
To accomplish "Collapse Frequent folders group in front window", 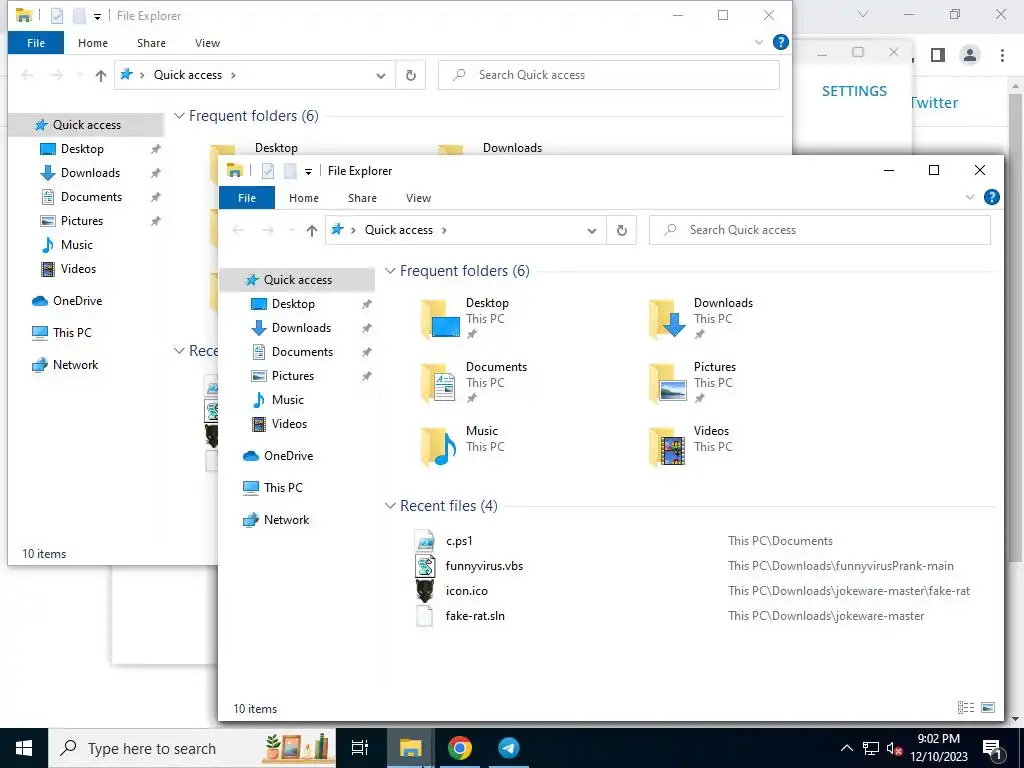I will pos(391,270).
